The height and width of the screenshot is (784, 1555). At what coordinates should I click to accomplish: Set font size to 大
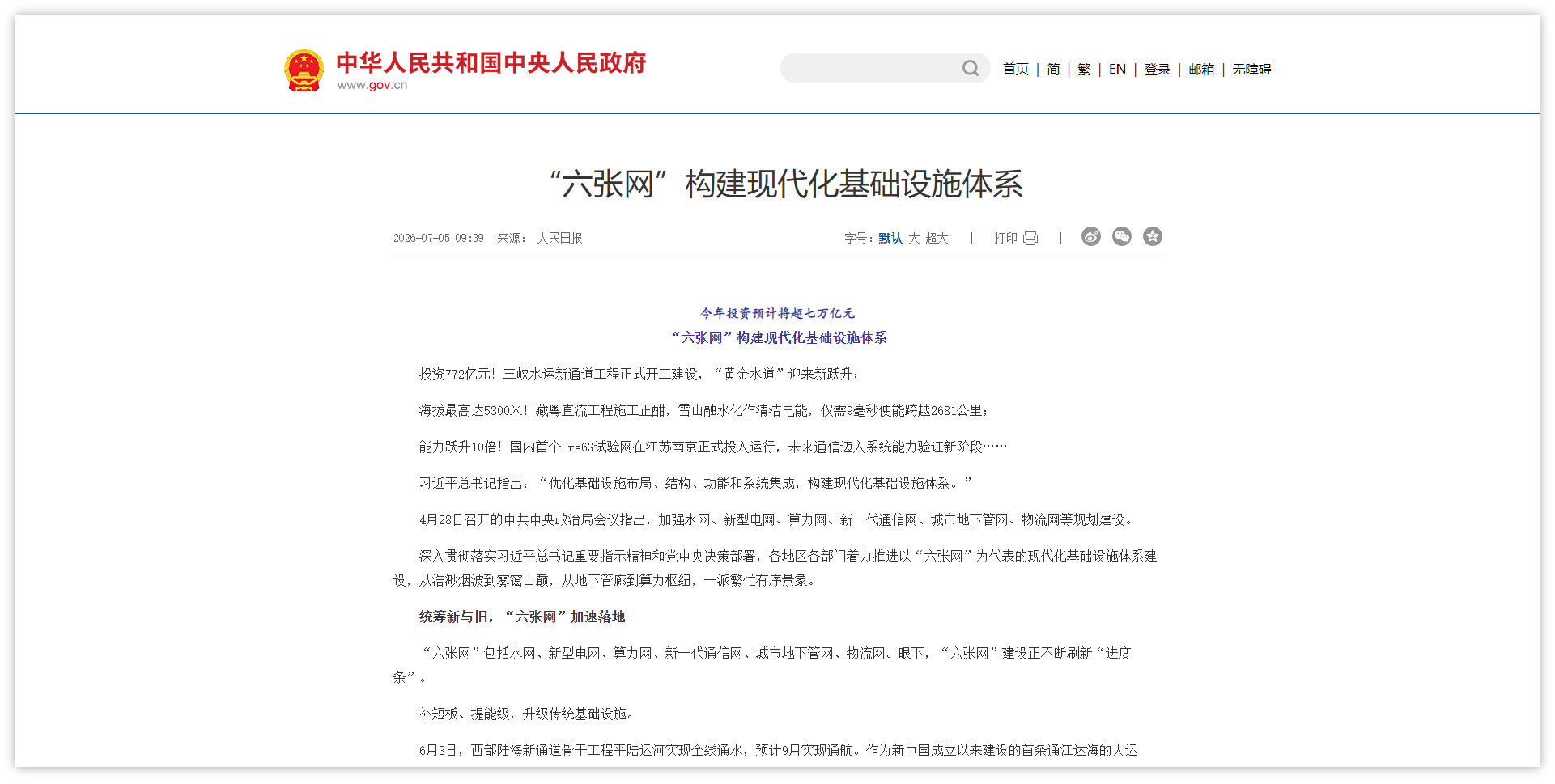(914, 238)
